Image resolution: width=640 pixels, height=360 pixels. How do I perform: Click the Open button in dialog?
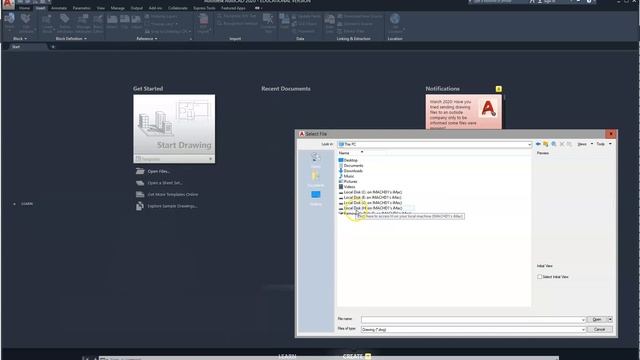tap(597, 319)
